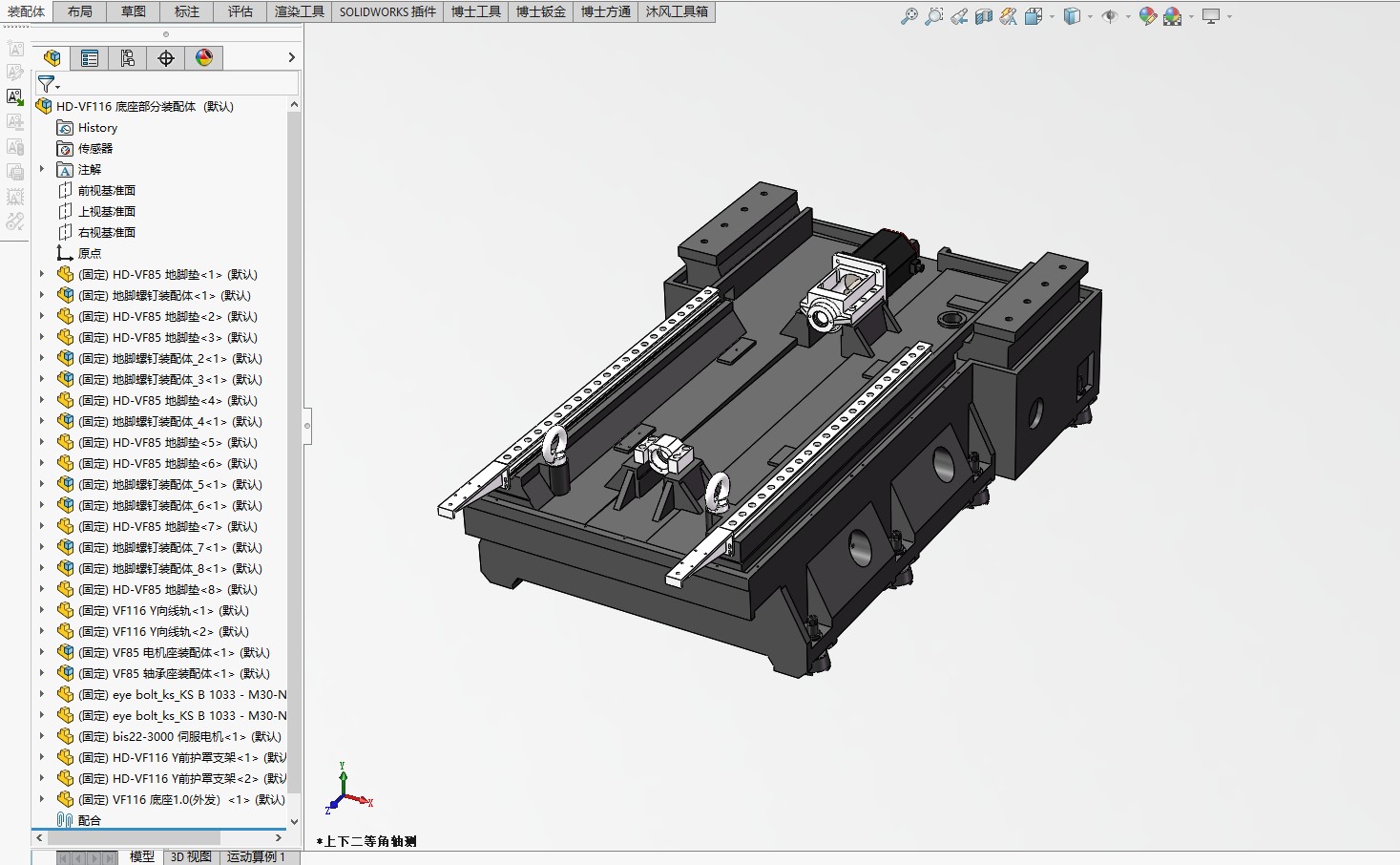Click the Previous View icon
1400x865 pixels.
959,16
